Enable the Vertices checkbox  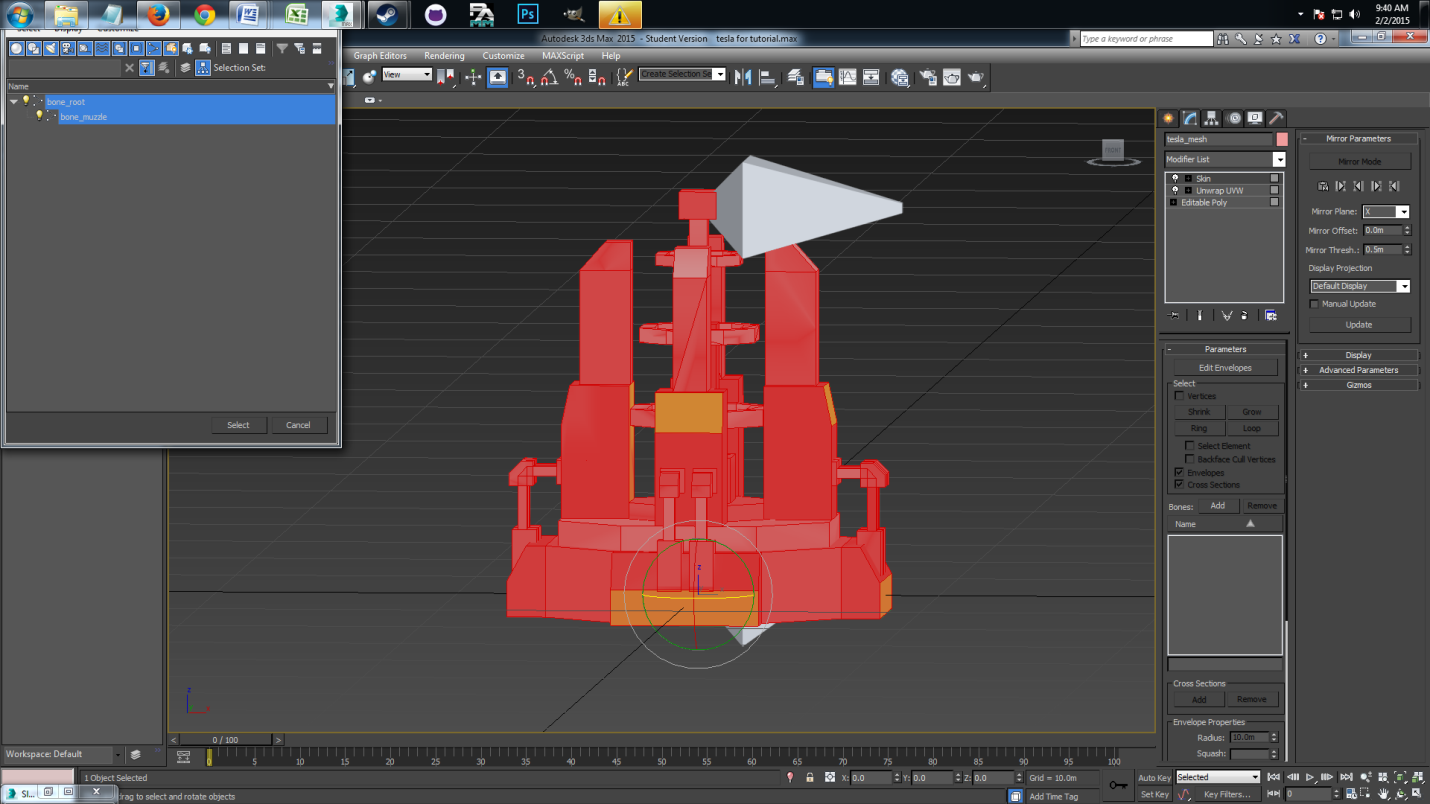tap(1179, 396)
